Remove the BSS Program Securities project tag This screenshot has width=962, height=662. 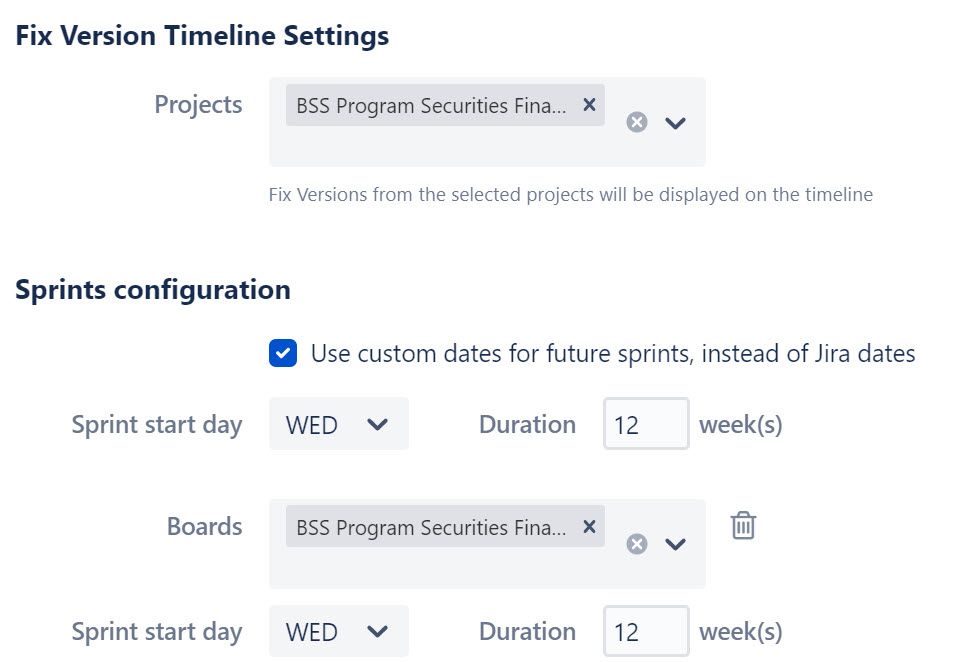589,104
